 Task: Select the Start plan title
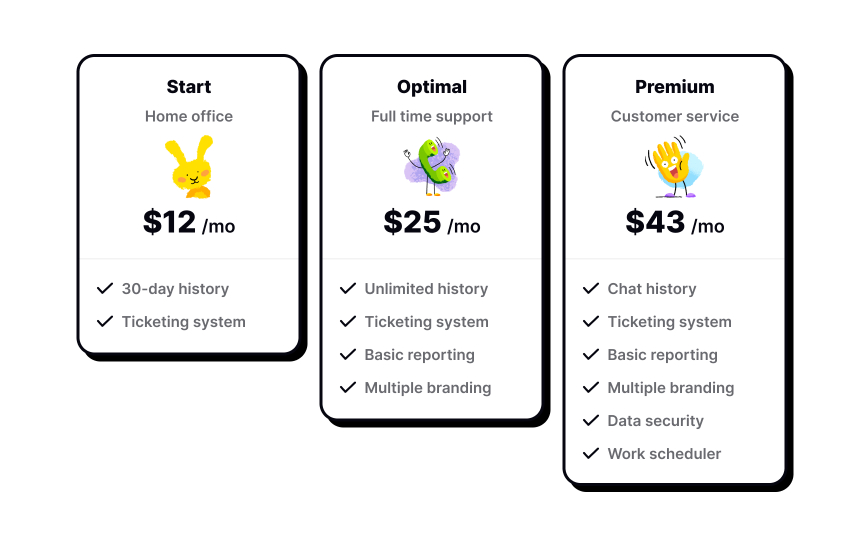[x=189, y=87]
